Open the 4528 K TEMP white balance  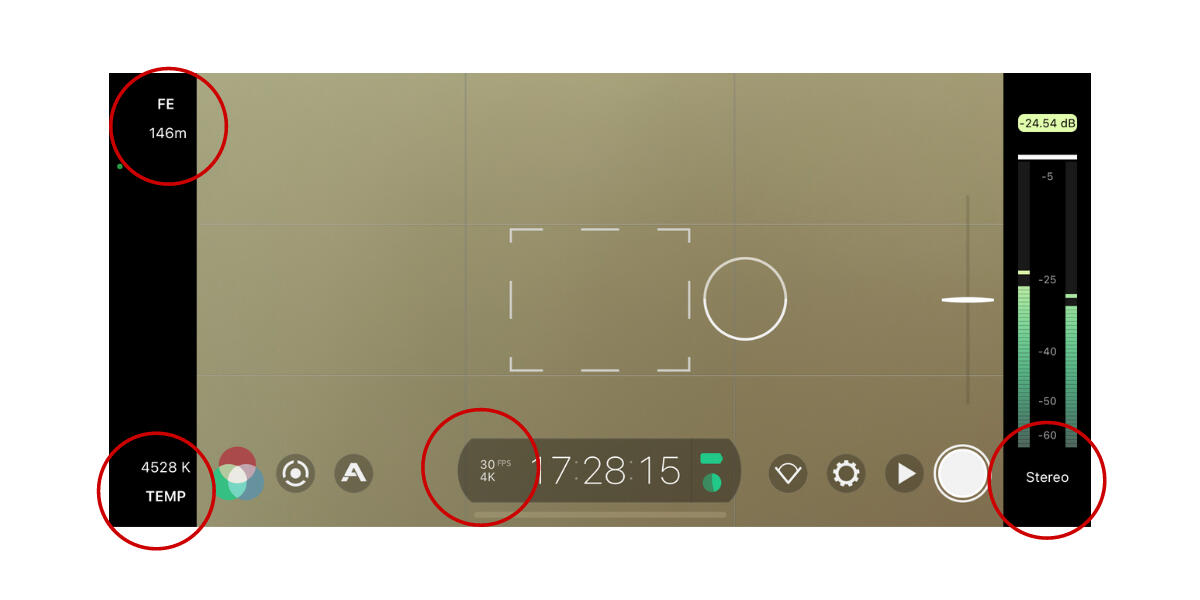(x=165, y=481)
